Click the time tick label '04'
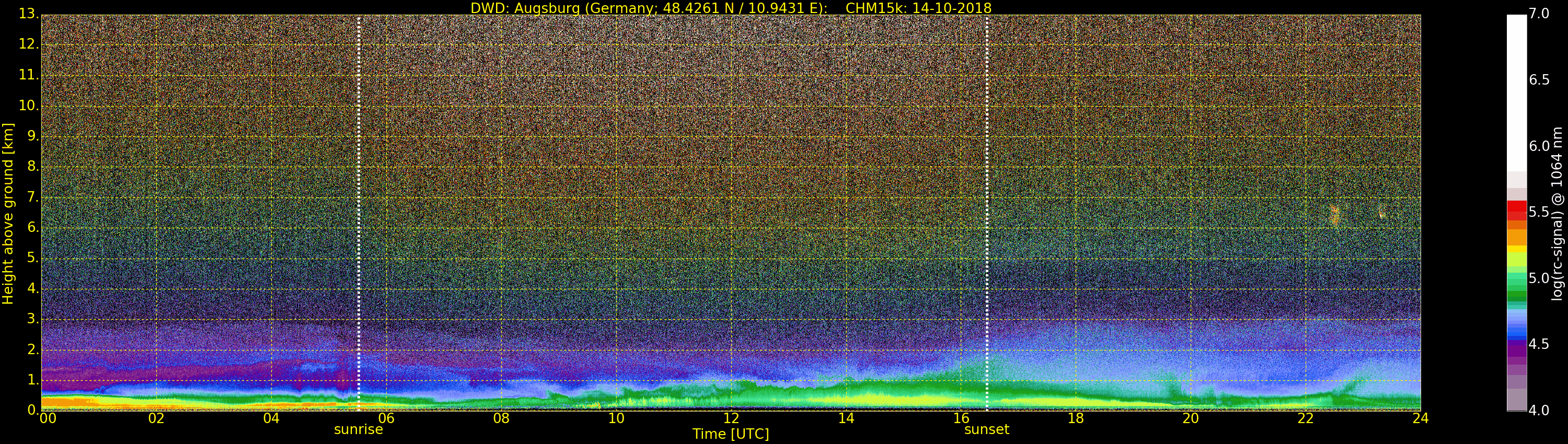This screenshot has height=444, width=1568. [271, 418]
